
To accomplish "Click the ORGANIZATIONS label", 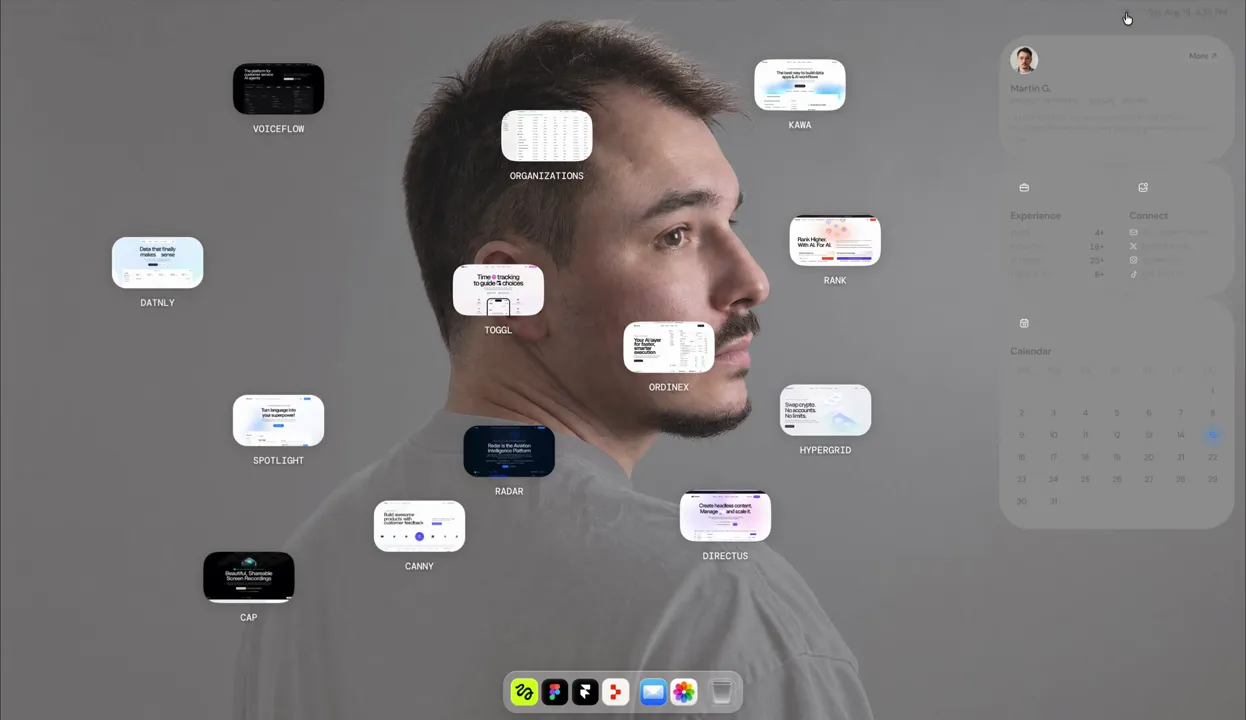I will click(x=546, y=176).
